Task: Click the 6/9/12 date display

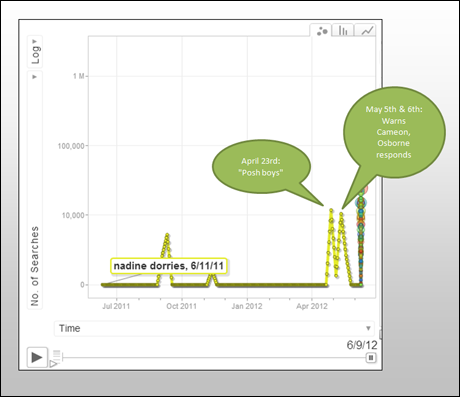Action: pyautogui.click(x=362, y=345)
